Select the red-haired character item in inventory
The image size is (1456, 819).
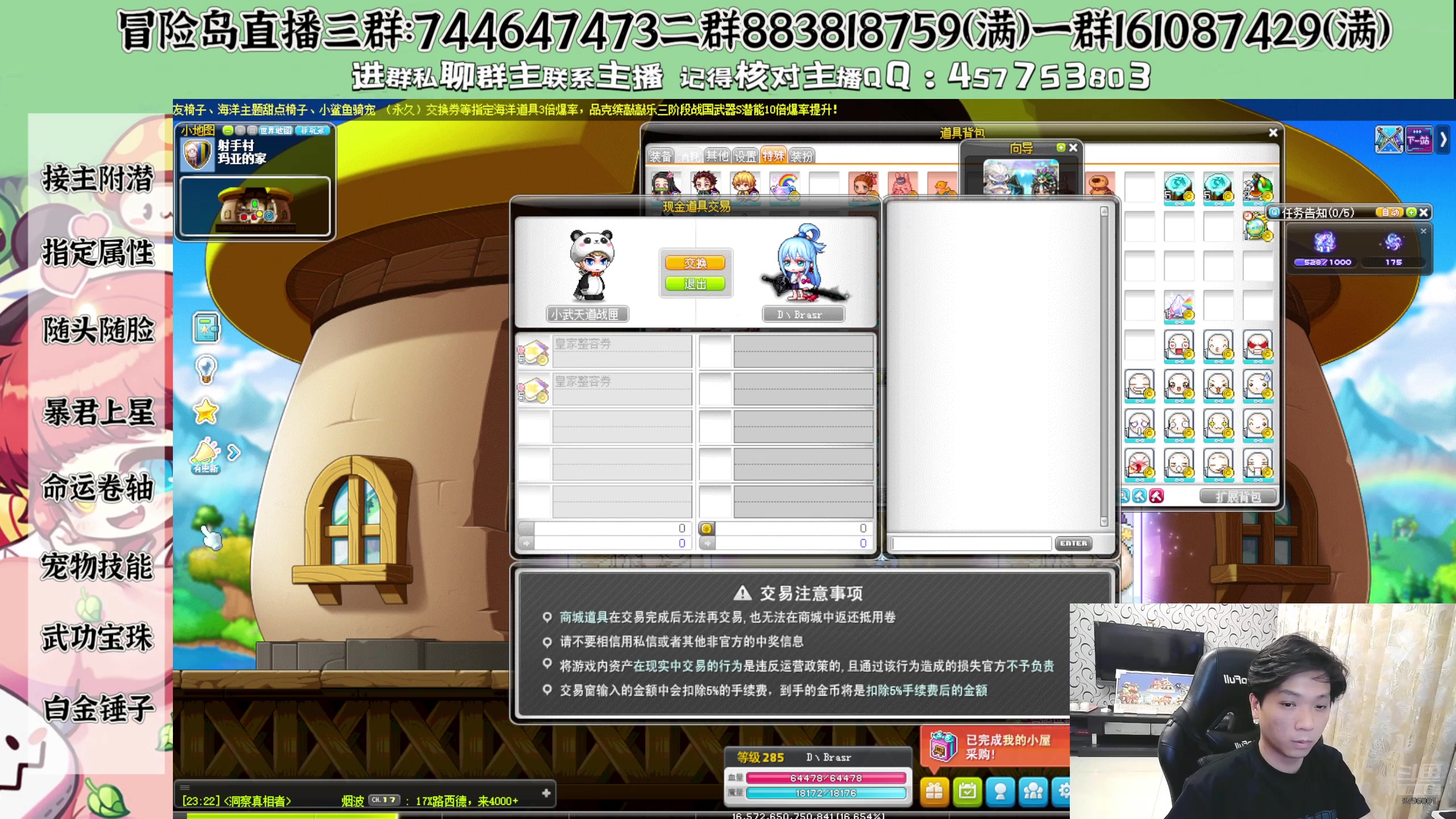(705, 187)
